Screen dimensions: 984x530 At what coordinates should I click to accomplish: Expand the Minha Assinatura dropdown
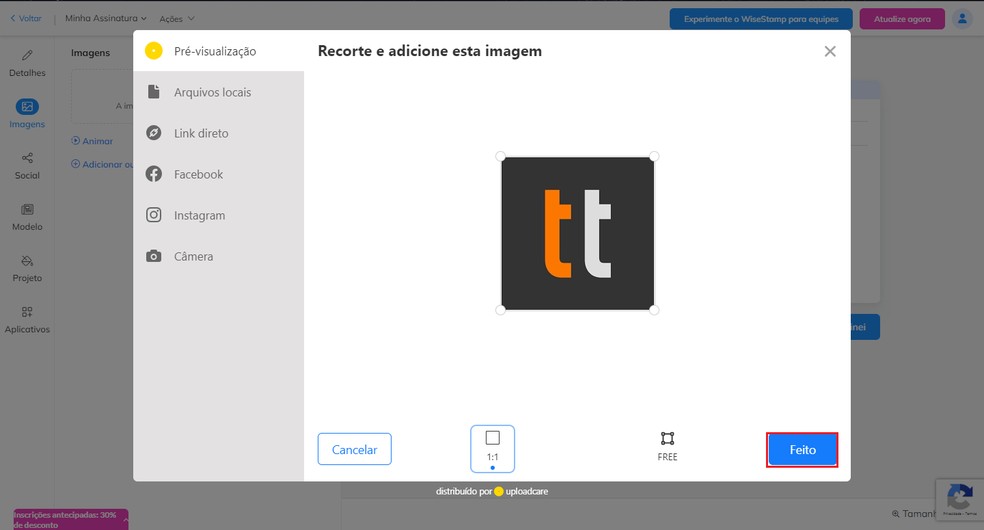(105, 18)
